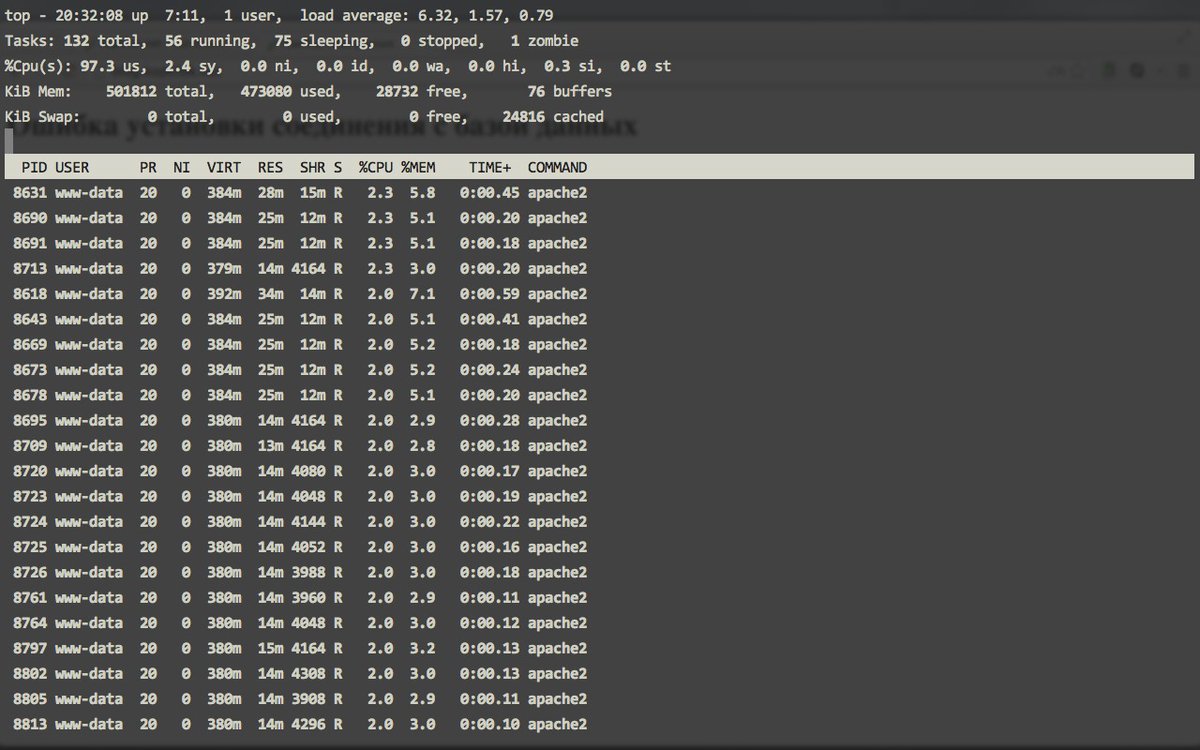
Task: Select PID 8725 in the process list
Action: 30,547
